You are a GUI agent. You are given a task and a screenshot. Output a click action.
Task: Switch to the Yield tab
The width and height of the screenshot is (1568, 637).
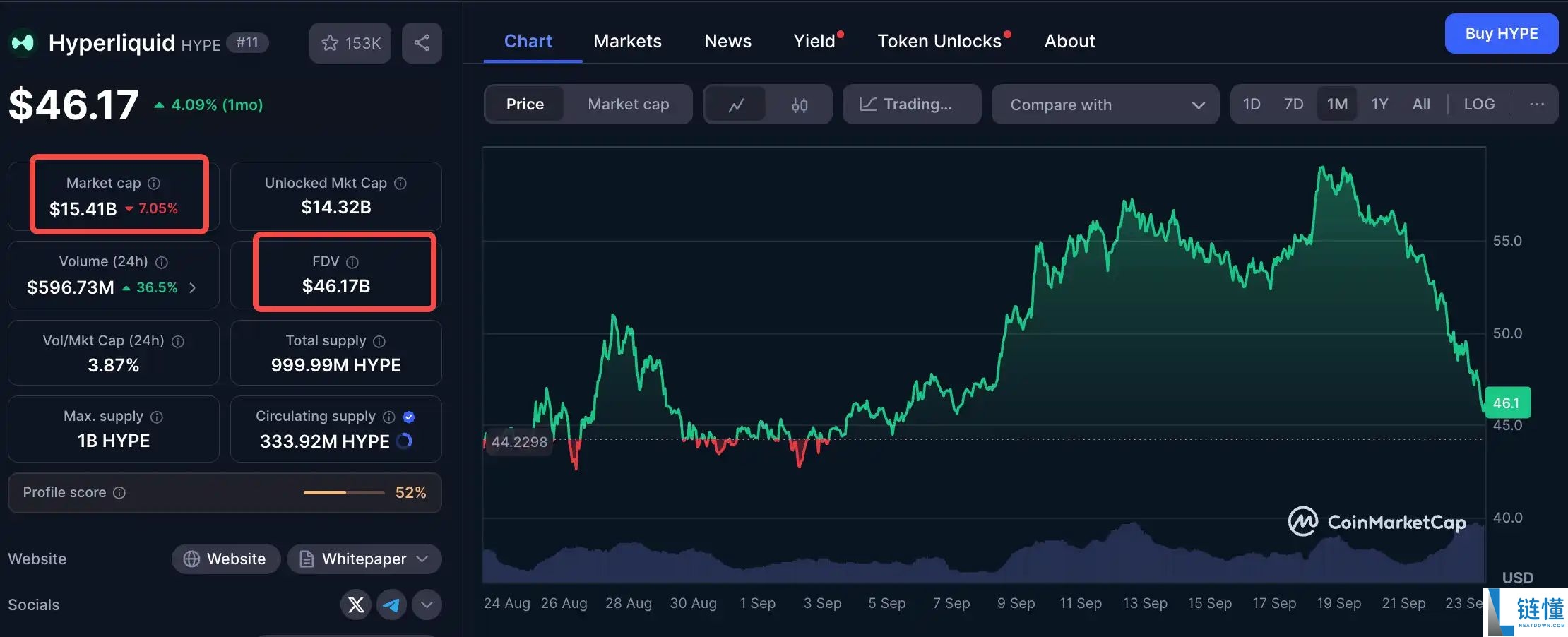pos(814,42)
